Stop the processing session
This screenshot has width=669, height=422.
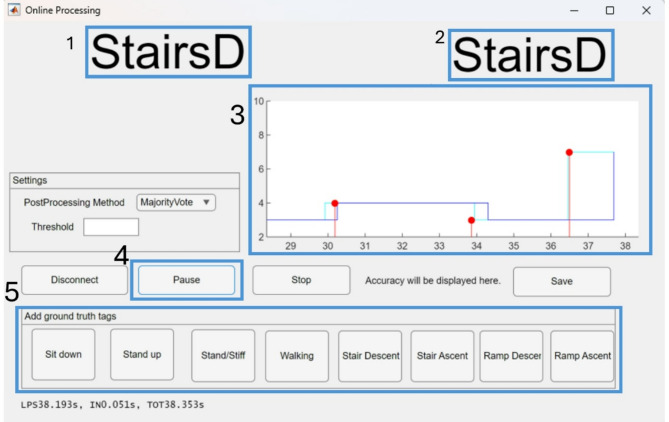click(301, 280)
